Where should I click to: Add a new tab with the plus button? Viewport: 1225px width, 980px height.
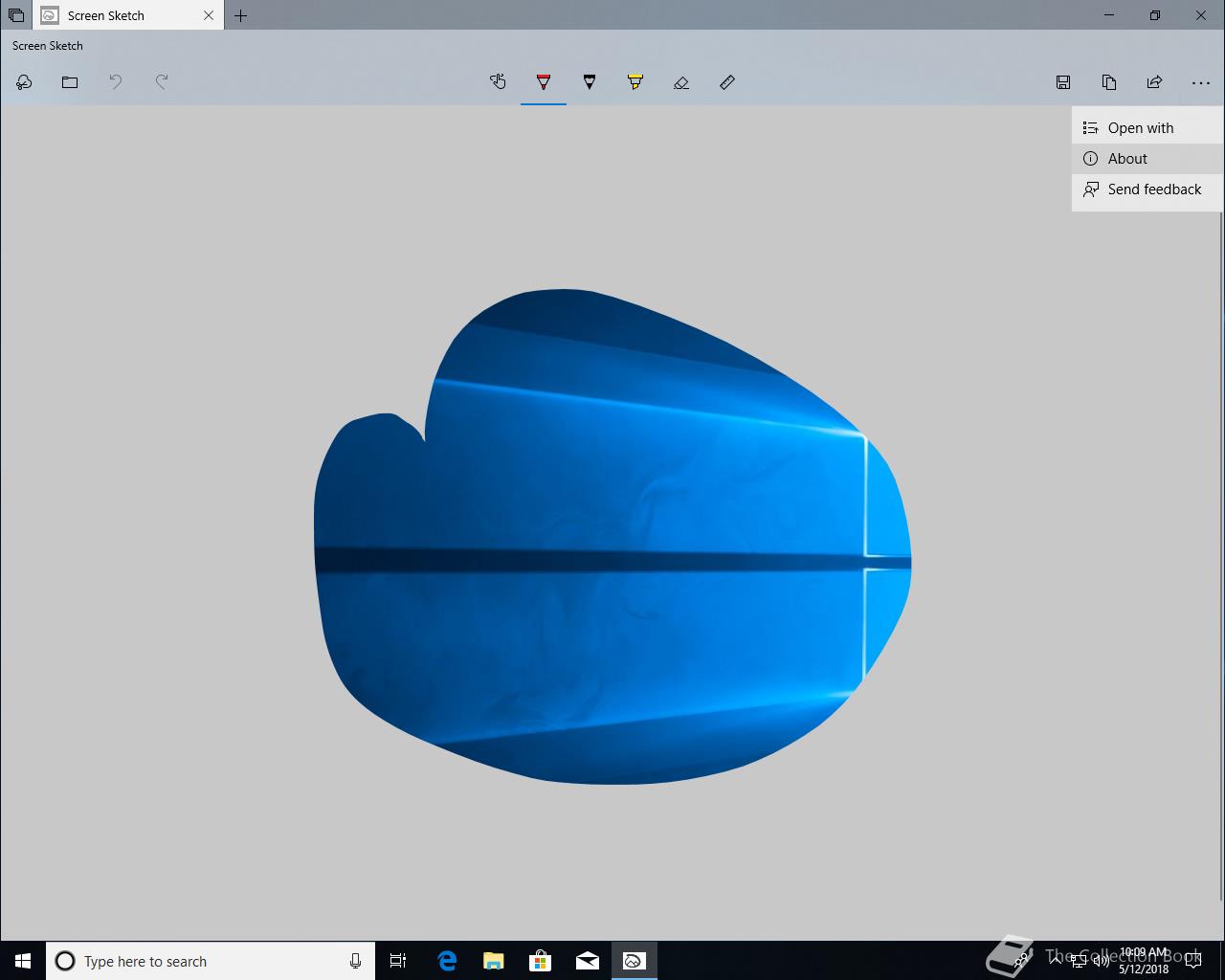click(241, 15)
